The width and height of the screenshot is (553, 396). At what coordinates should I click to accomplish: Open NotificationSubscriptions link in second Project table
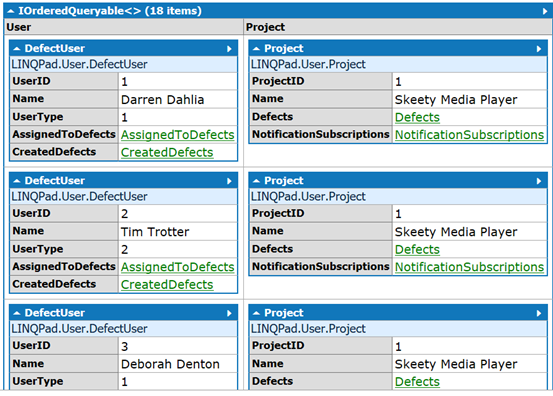(469, 267)
